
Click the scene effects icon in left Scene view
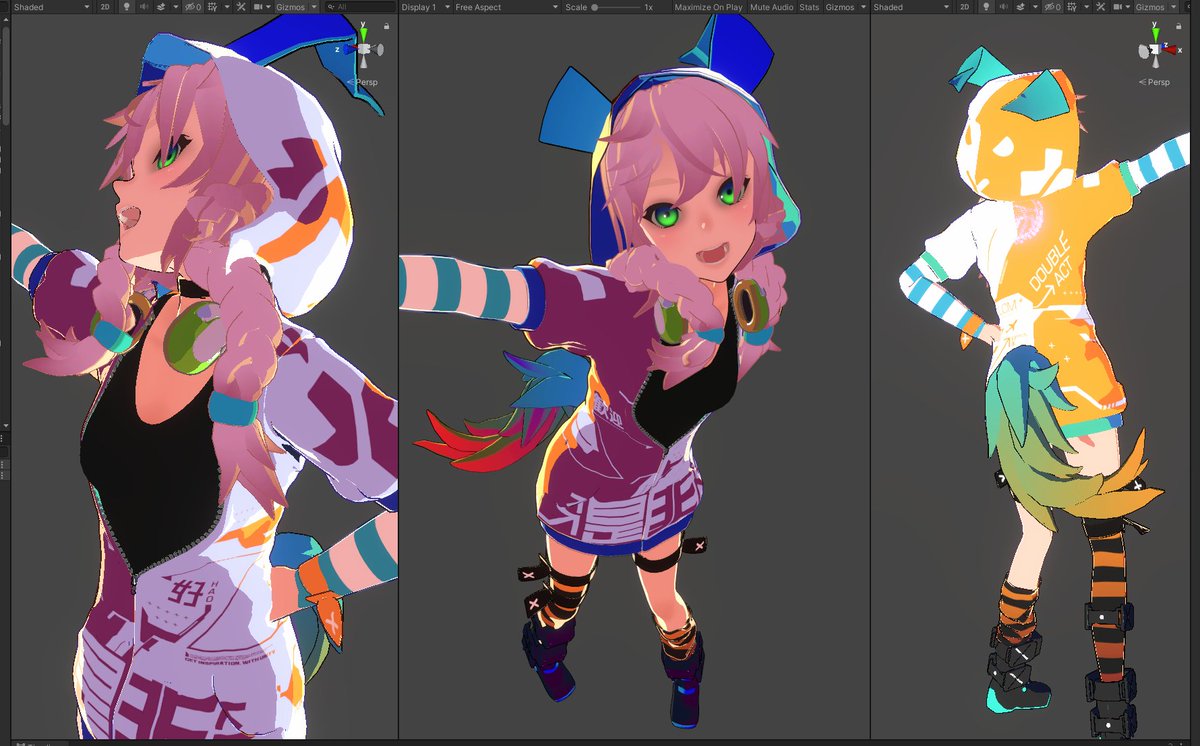click(160, 6)
